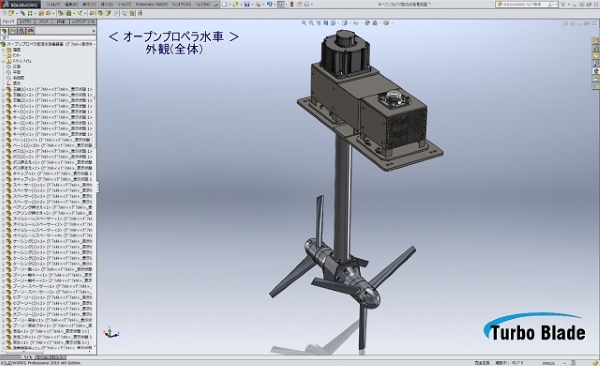Click the Zoom to Fit view icon

304,23
